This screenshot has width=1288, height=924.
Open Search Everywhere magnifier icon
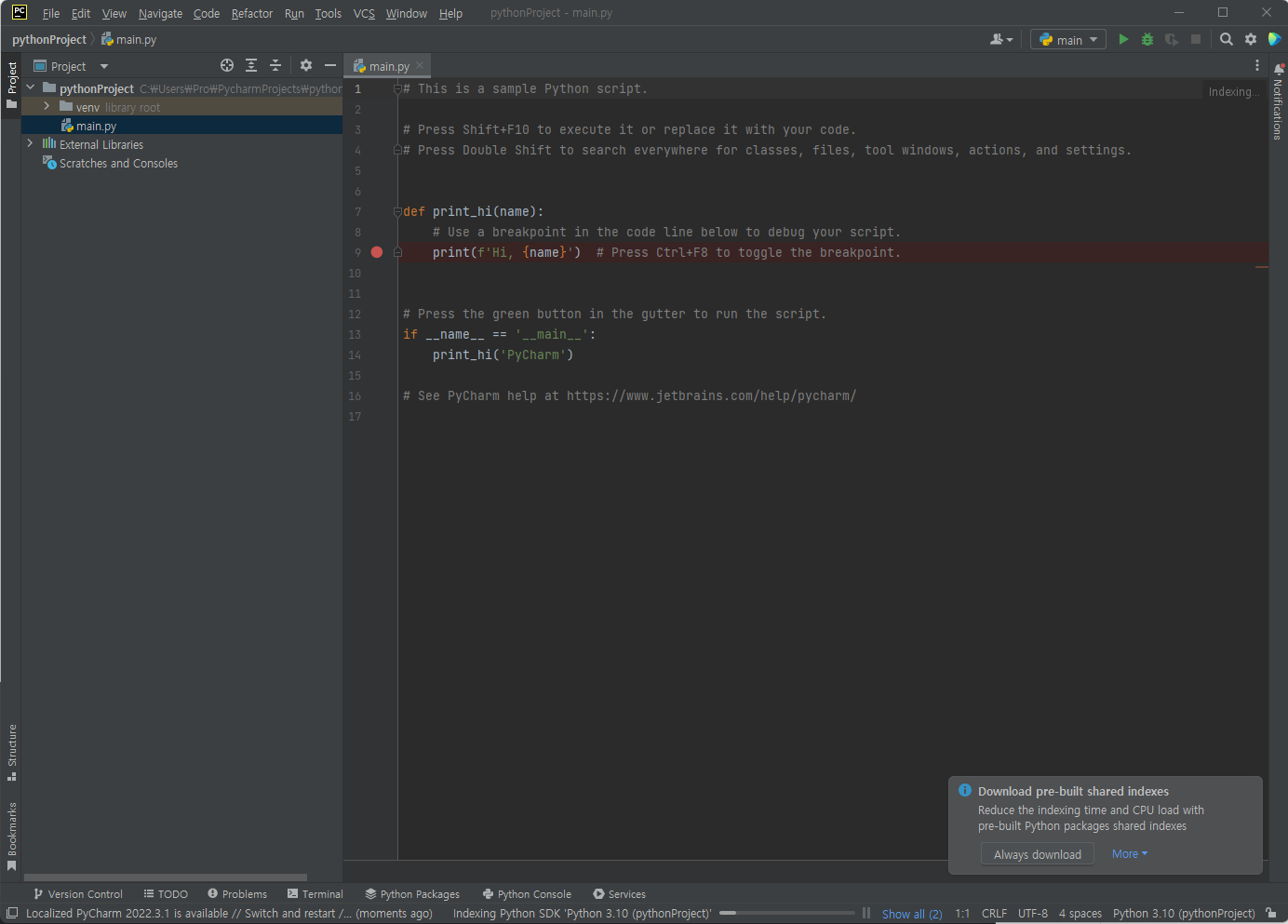(x=1227, y=39)
